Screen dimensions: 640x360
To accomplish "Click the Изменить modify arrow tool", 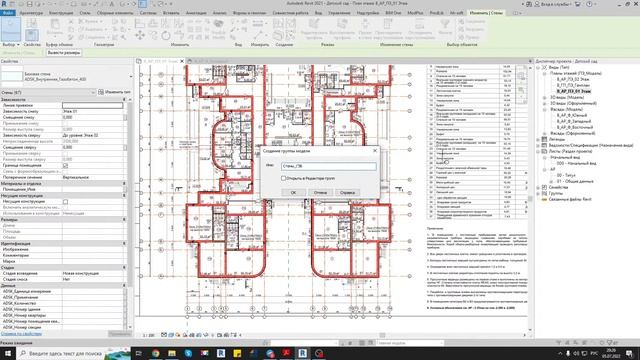I will click(x=11, y=29).
